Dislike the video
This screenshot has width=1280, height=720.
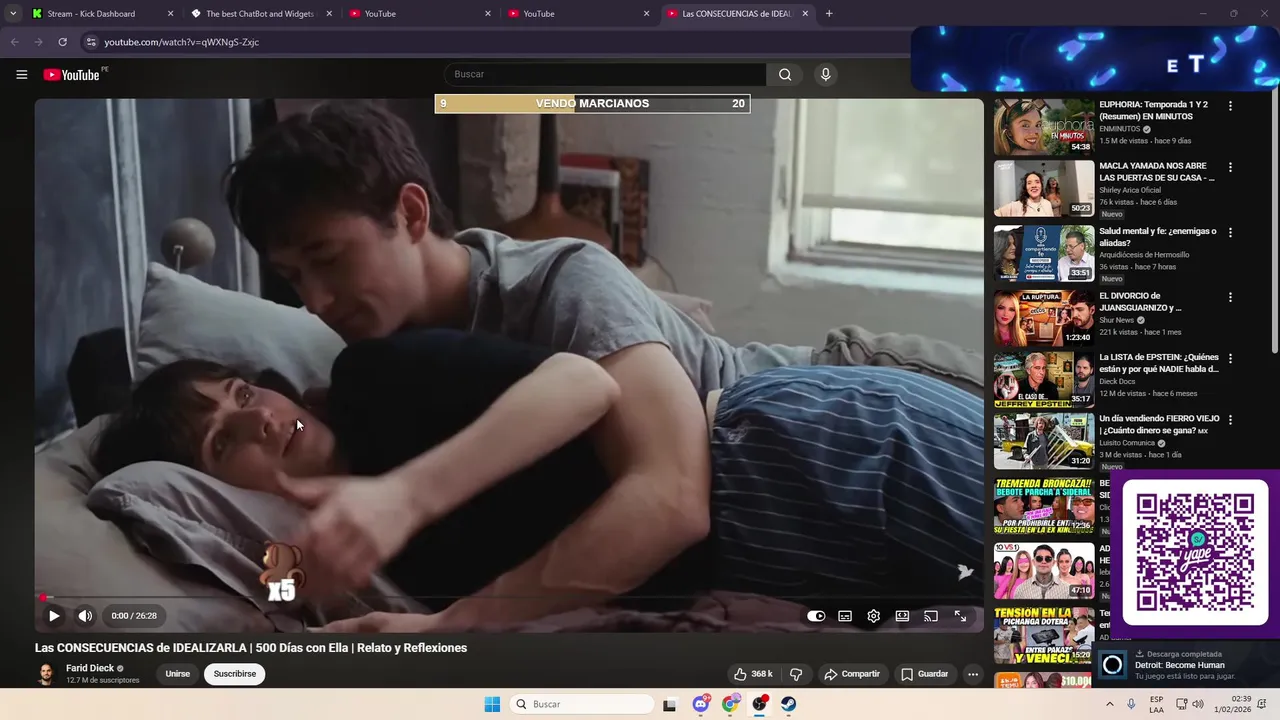click(796, 674)
